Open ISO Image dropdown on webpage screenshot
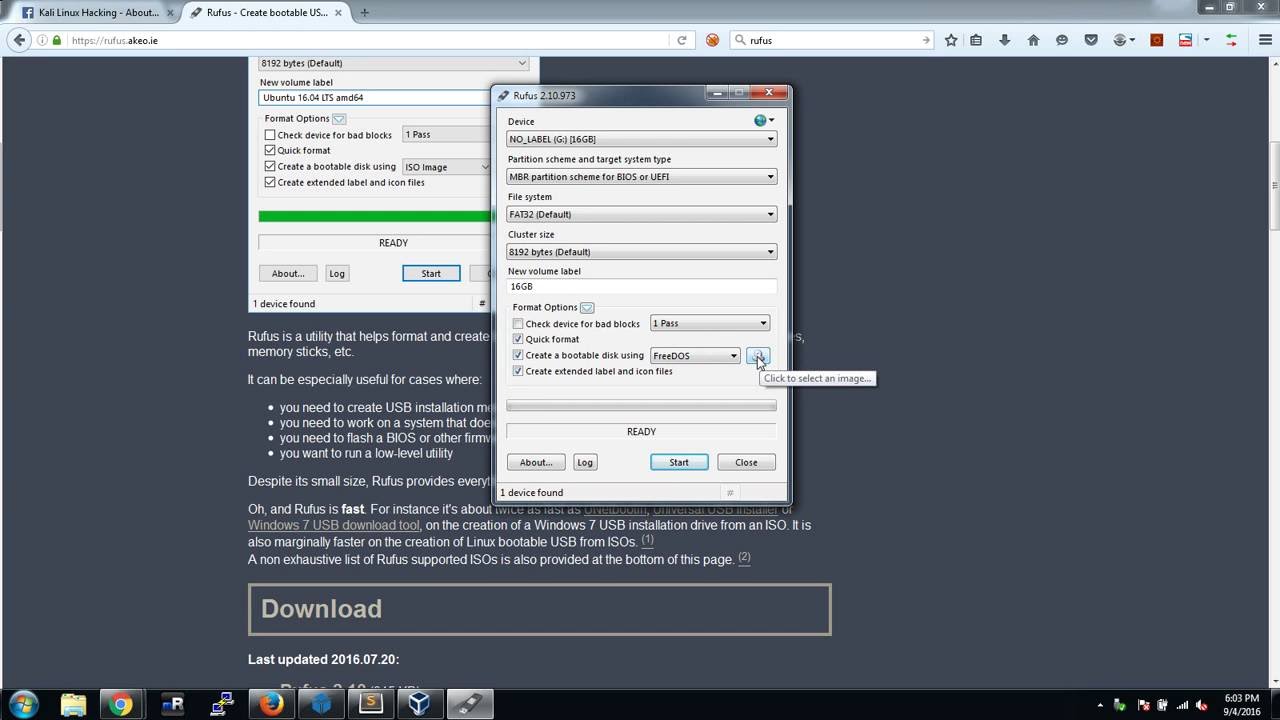The height and width of the screenshot is (720, 1280). [447, 167]
